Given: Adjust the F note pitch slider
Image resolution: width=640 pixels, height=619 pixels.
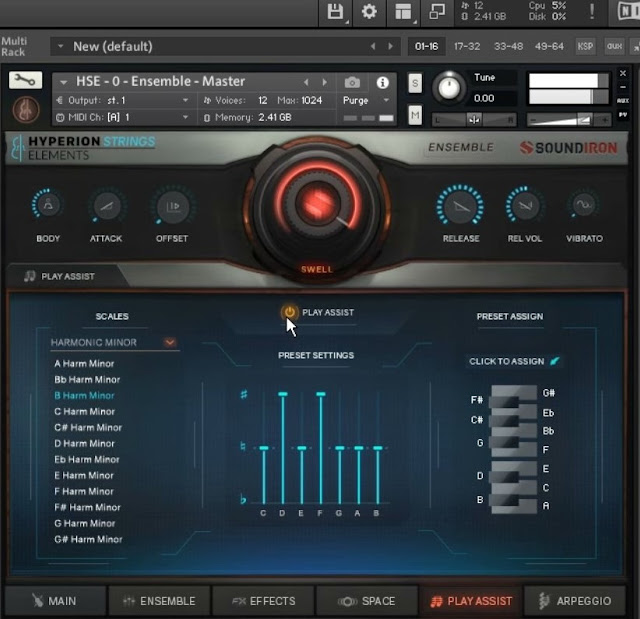Looking at the screenshot, I should (321, 448).
